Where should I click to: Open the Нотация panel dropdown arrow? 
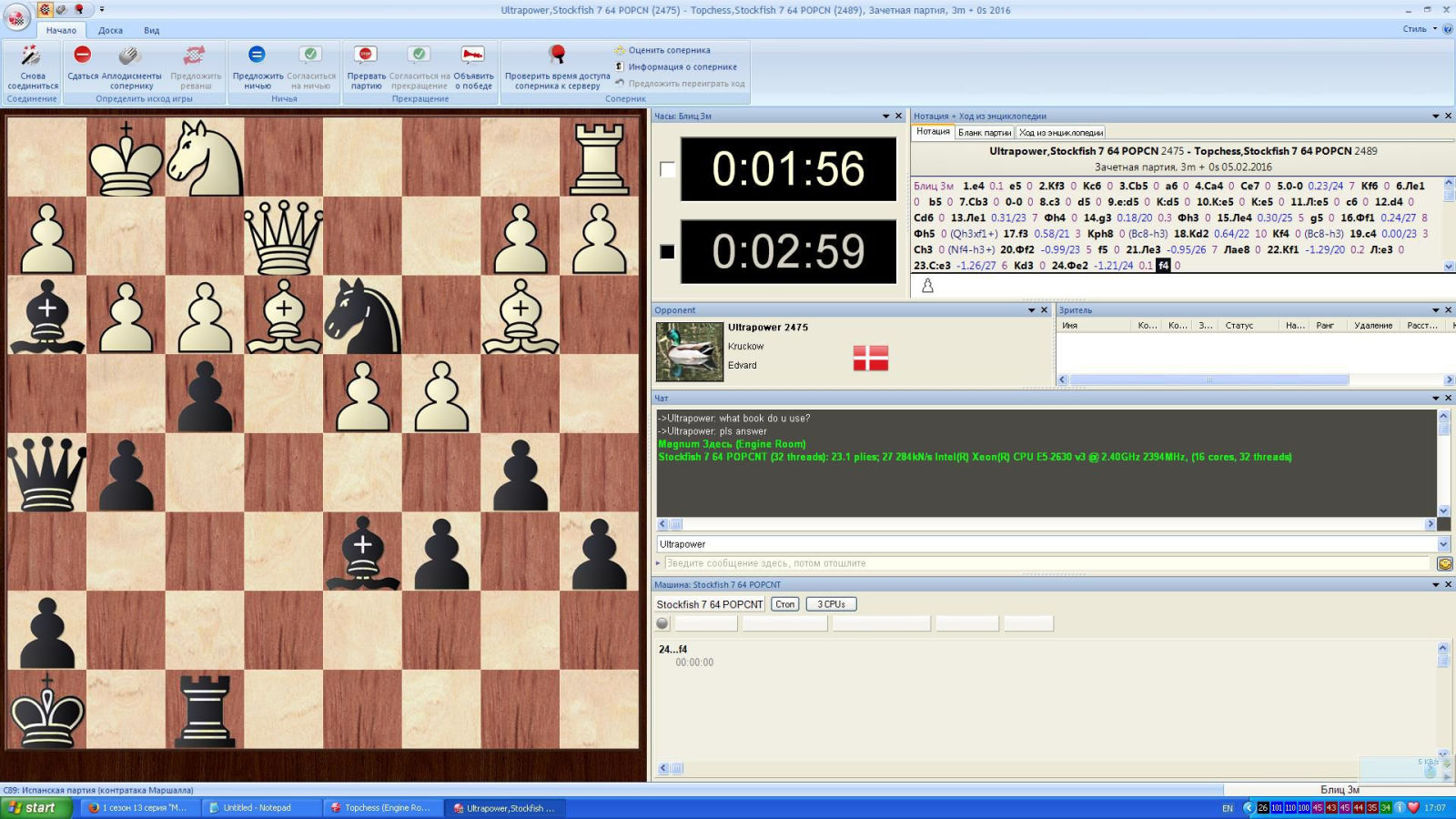(x=1436, y=116)
